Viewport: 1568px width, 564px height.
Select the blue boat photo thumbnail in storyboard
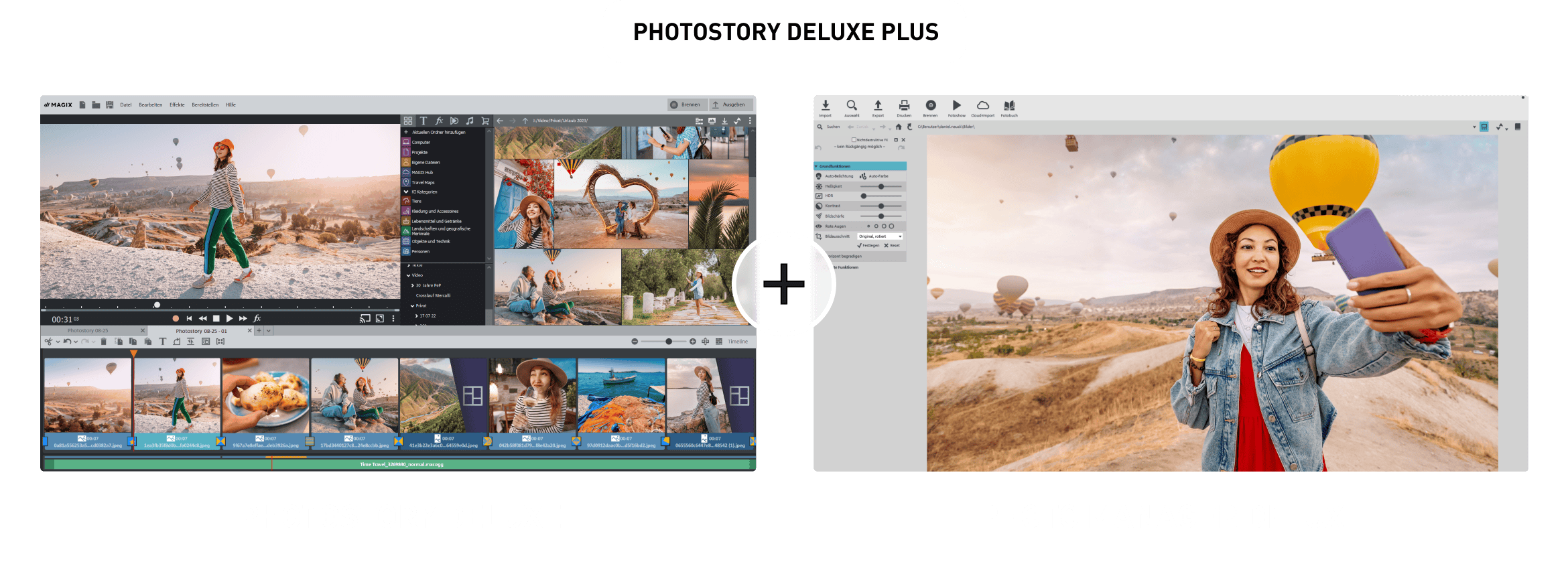pos(621,396)
